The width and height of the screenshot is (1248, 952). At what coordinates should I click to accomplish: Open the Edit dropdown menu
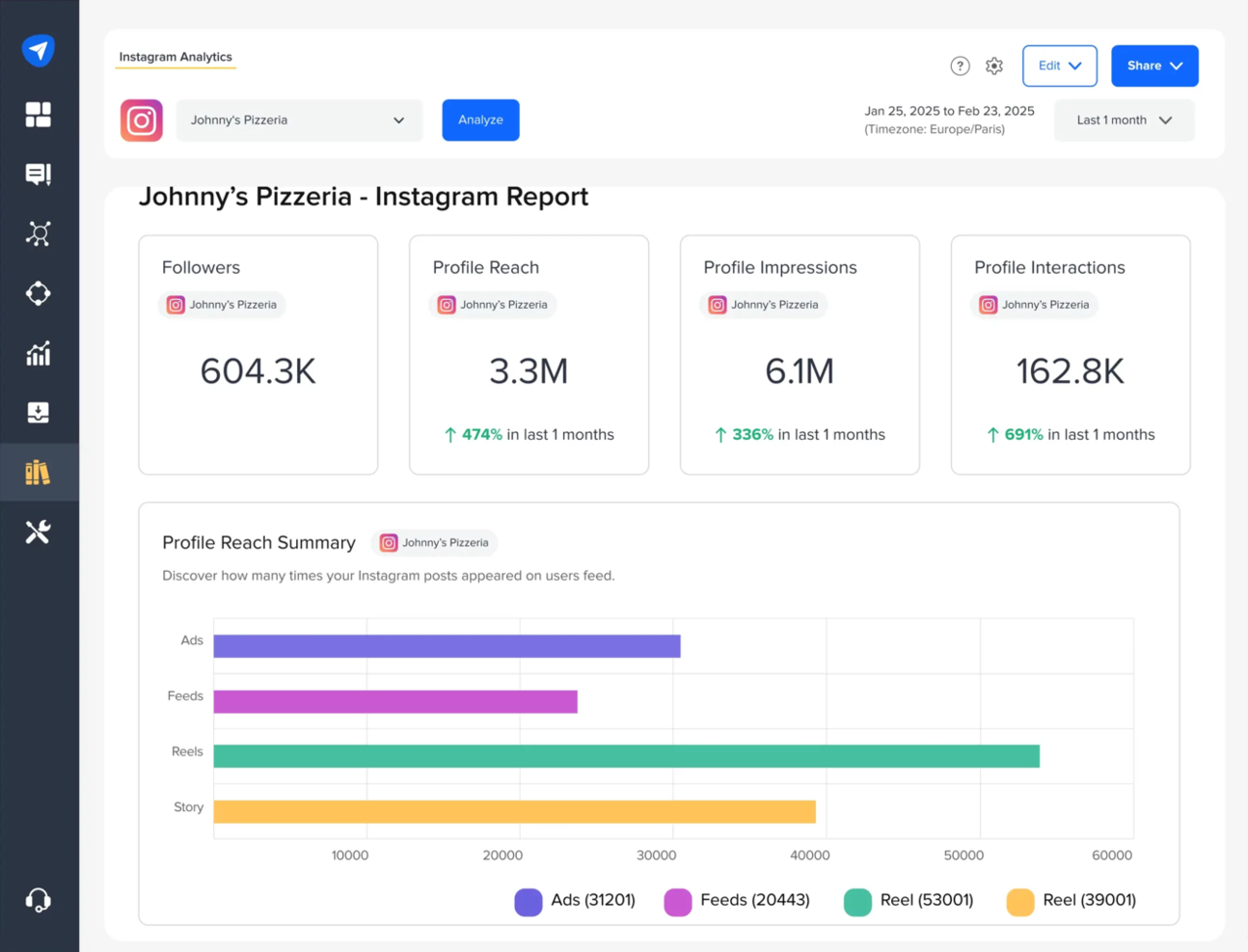pyautogui.click(x=1058, y=66)
